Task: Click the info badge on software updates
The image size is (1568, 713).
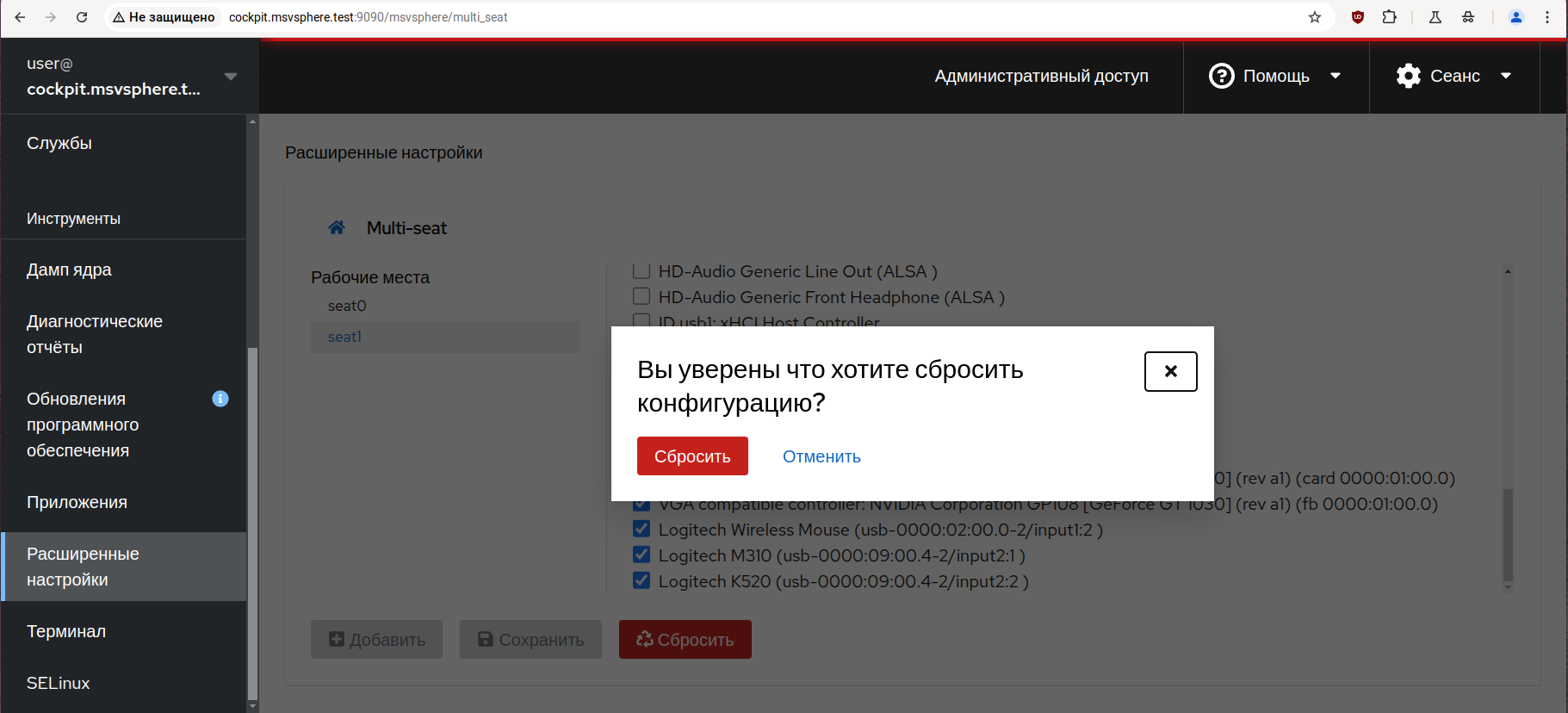Action: (220, 399)
